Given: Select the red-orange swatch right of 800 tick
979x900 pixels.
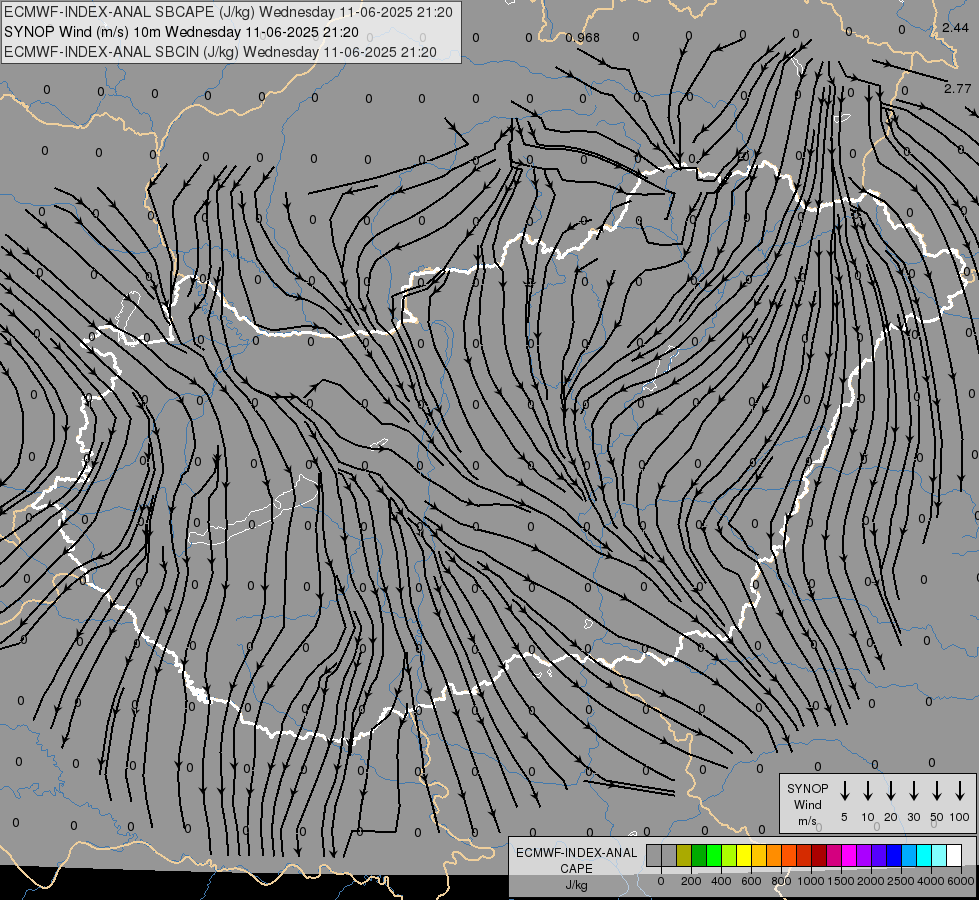Looking at the screenshot, I should (789, 855).
